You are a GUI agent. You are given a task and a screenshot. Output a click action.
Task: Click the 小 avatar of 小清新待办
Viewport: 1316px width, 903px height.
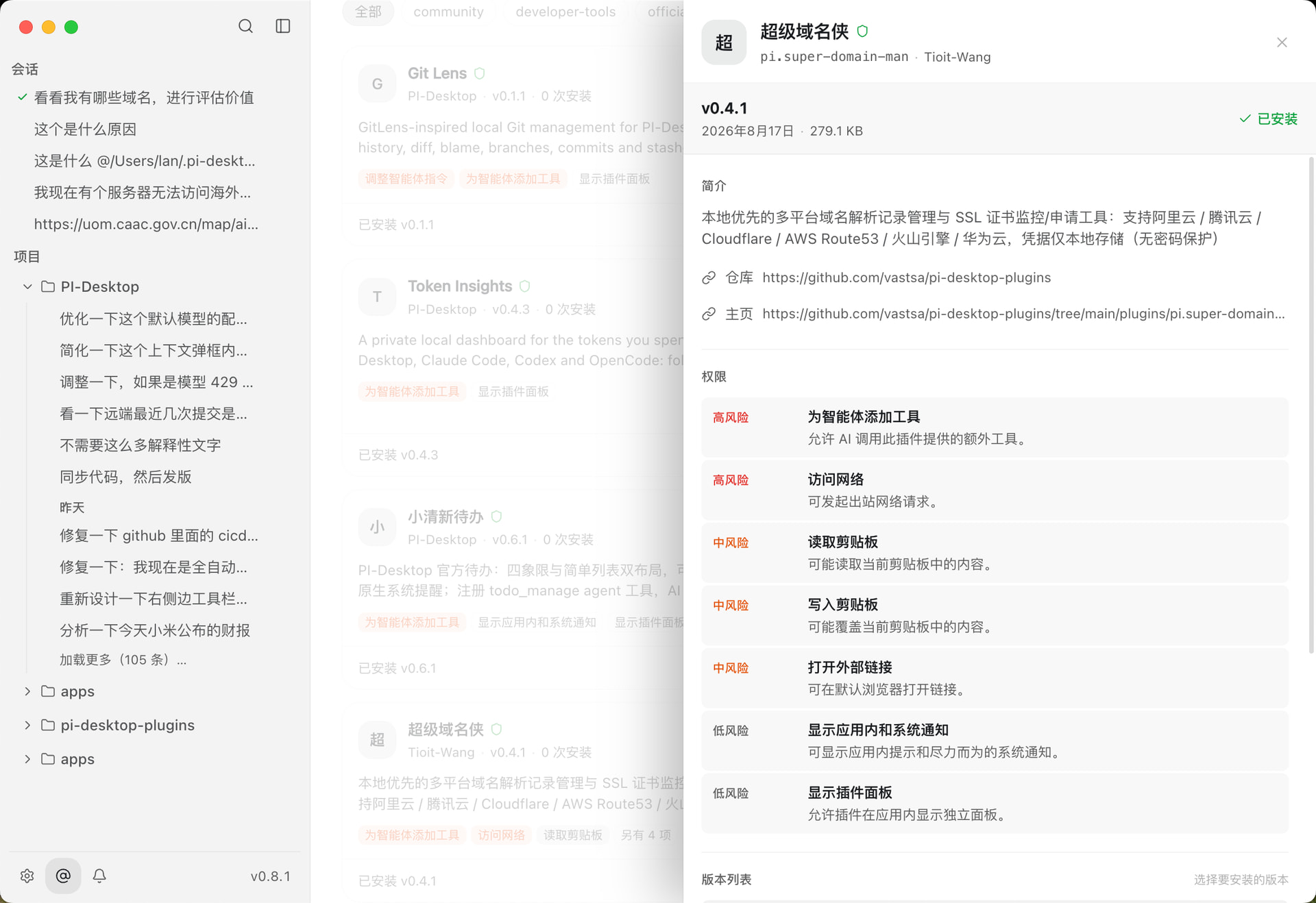point(377,527)
